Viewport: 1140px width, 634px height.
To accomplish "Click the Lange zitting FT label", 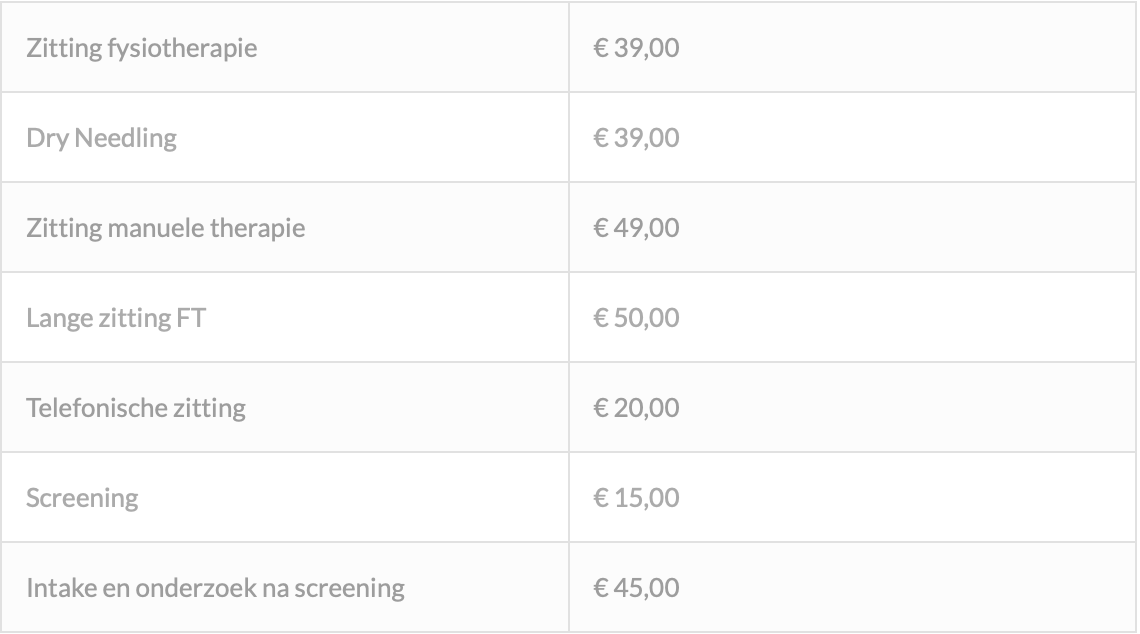I will tap(115, 318).
